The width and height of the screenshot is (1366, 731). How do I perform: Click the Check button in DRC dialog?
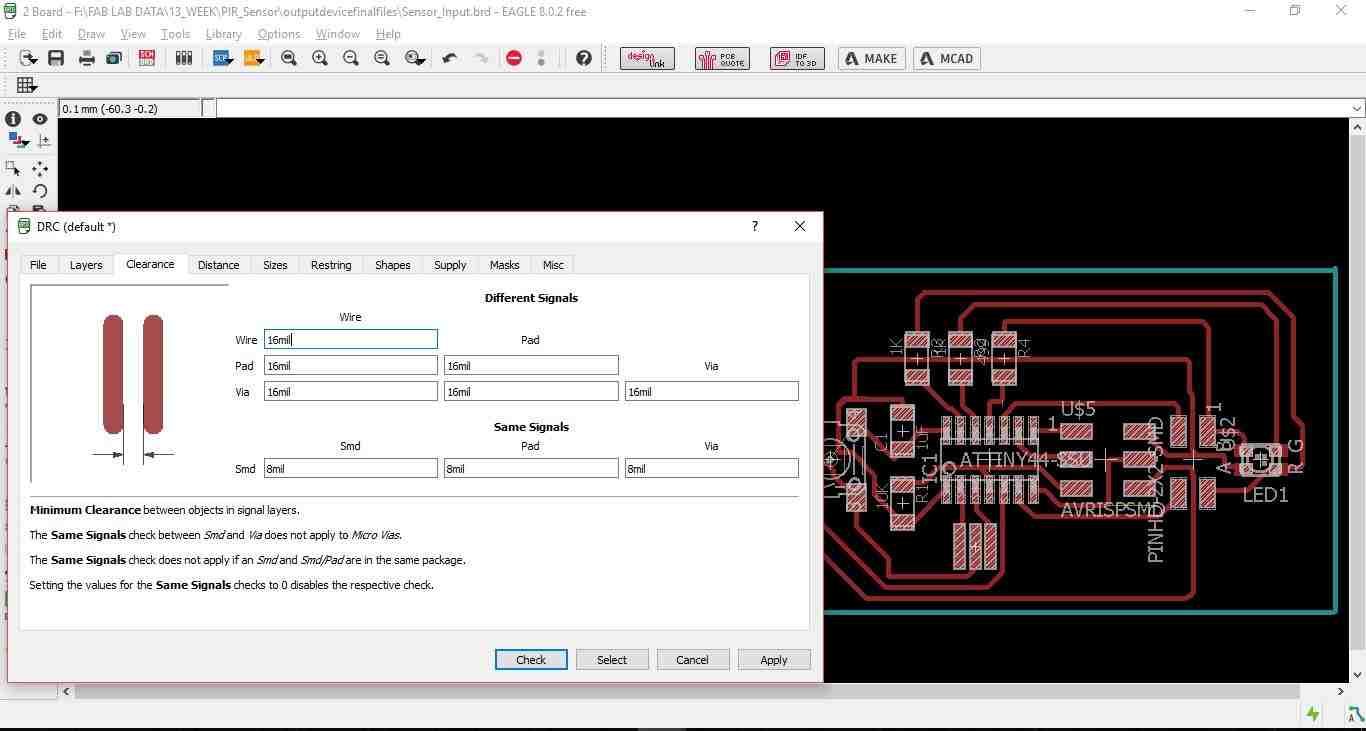(x=531, y=660)
